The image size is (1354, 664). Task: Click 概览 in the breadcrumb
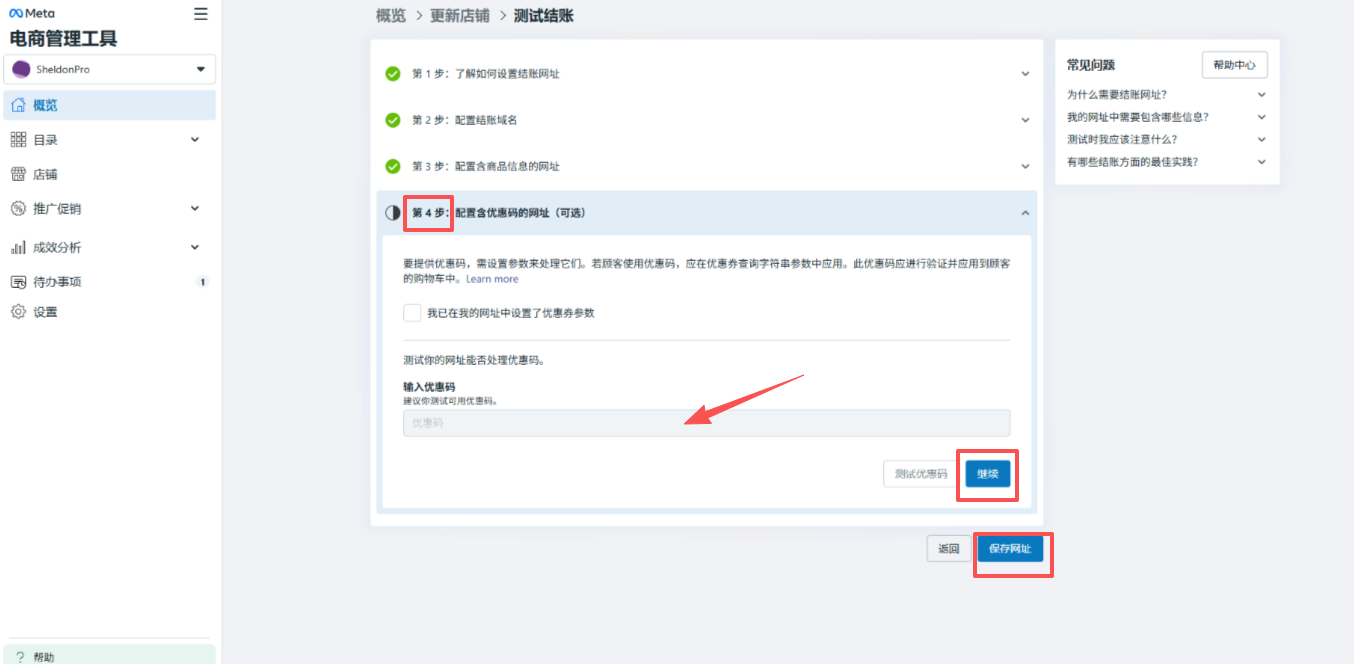point(391,16)
